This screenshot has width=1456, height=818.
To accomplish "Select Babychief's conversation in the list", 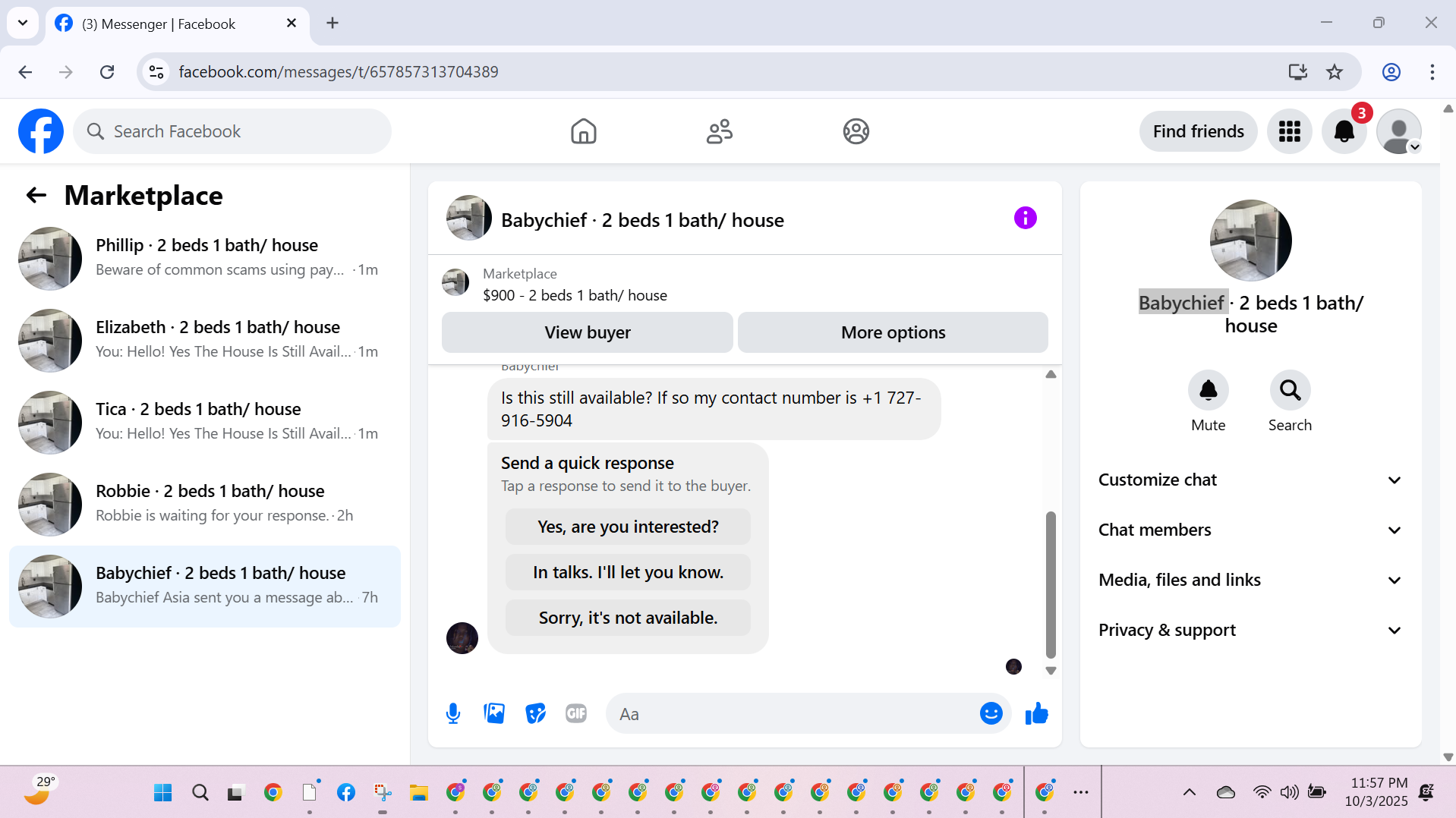I will 205,586.
